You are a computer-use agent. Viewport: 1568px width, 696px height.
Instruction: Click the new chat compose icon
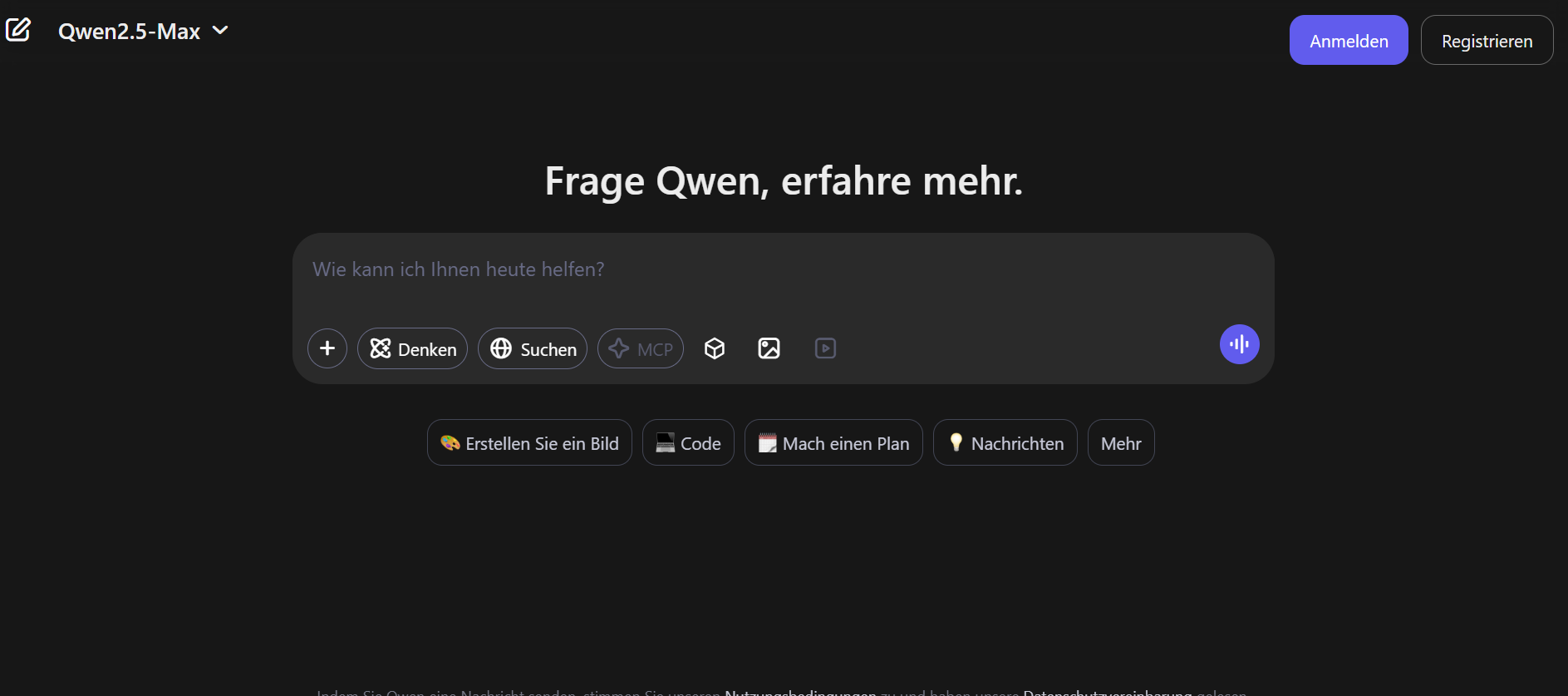tap(18, 30)
